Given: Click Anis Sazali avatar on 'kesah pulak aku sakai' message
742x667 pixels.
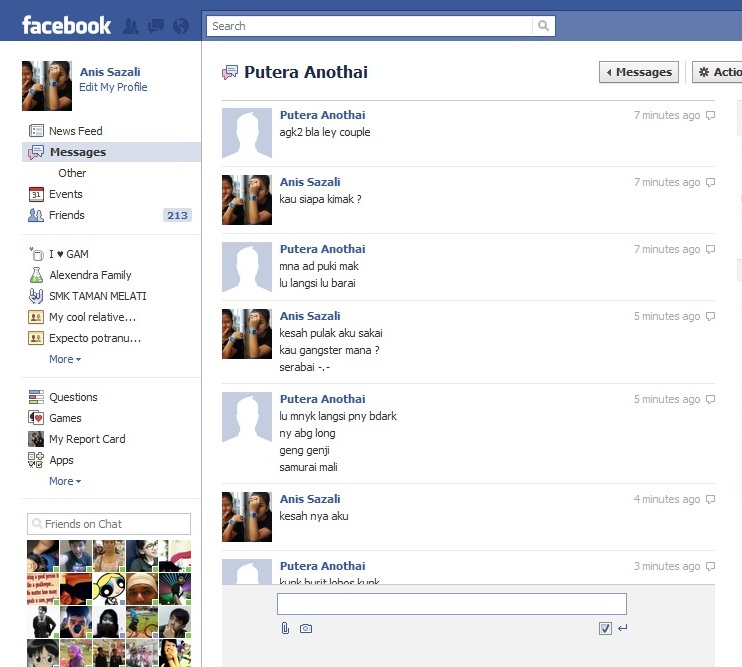Looking at the screenshot, I should click(x=247, y=334).
